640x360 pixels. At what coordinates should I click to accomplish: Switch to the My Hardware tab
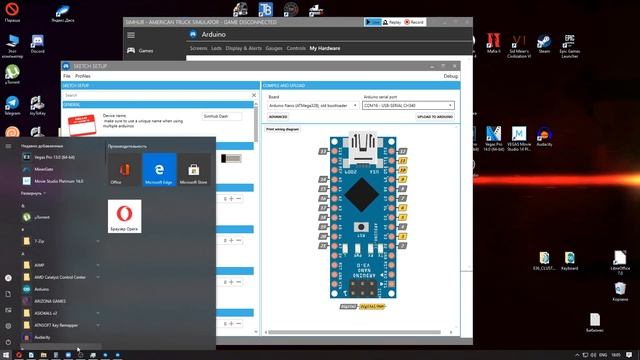click(324, 48)
